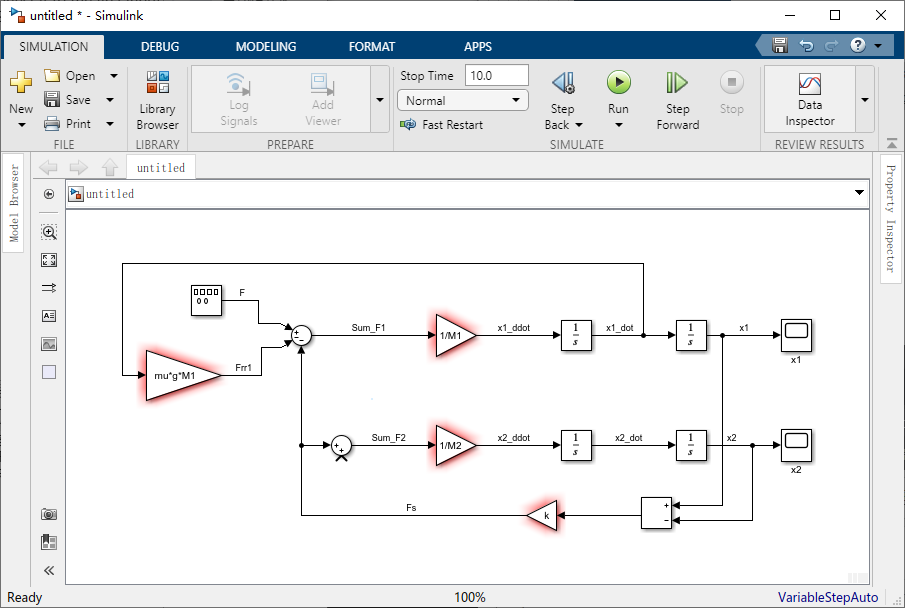Expand the Save dropdown arrow
The width and height of the screenshot is (905, 608).
point(110,100)
